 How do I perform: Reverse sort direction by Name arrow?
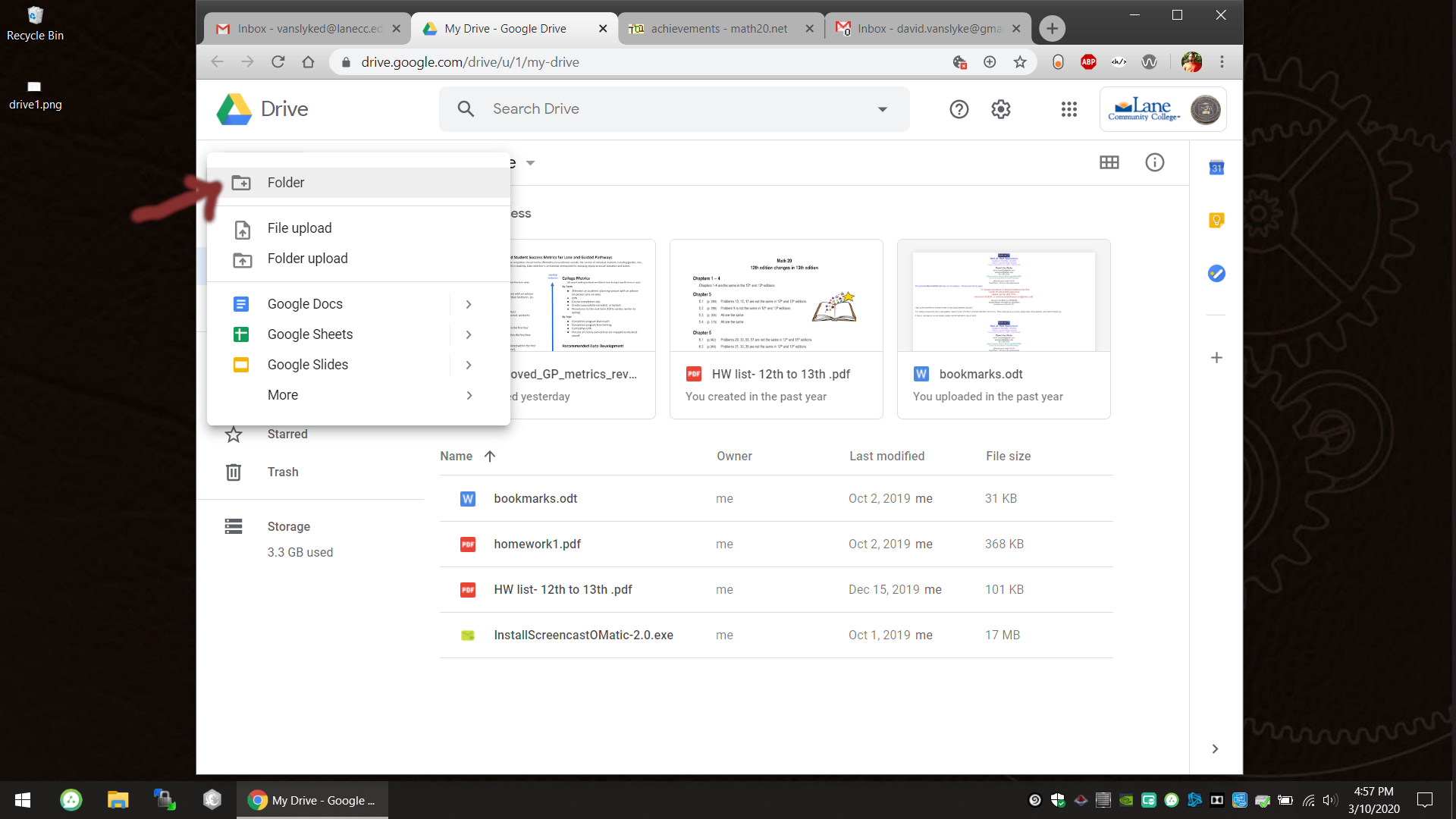tap(490, 456)
